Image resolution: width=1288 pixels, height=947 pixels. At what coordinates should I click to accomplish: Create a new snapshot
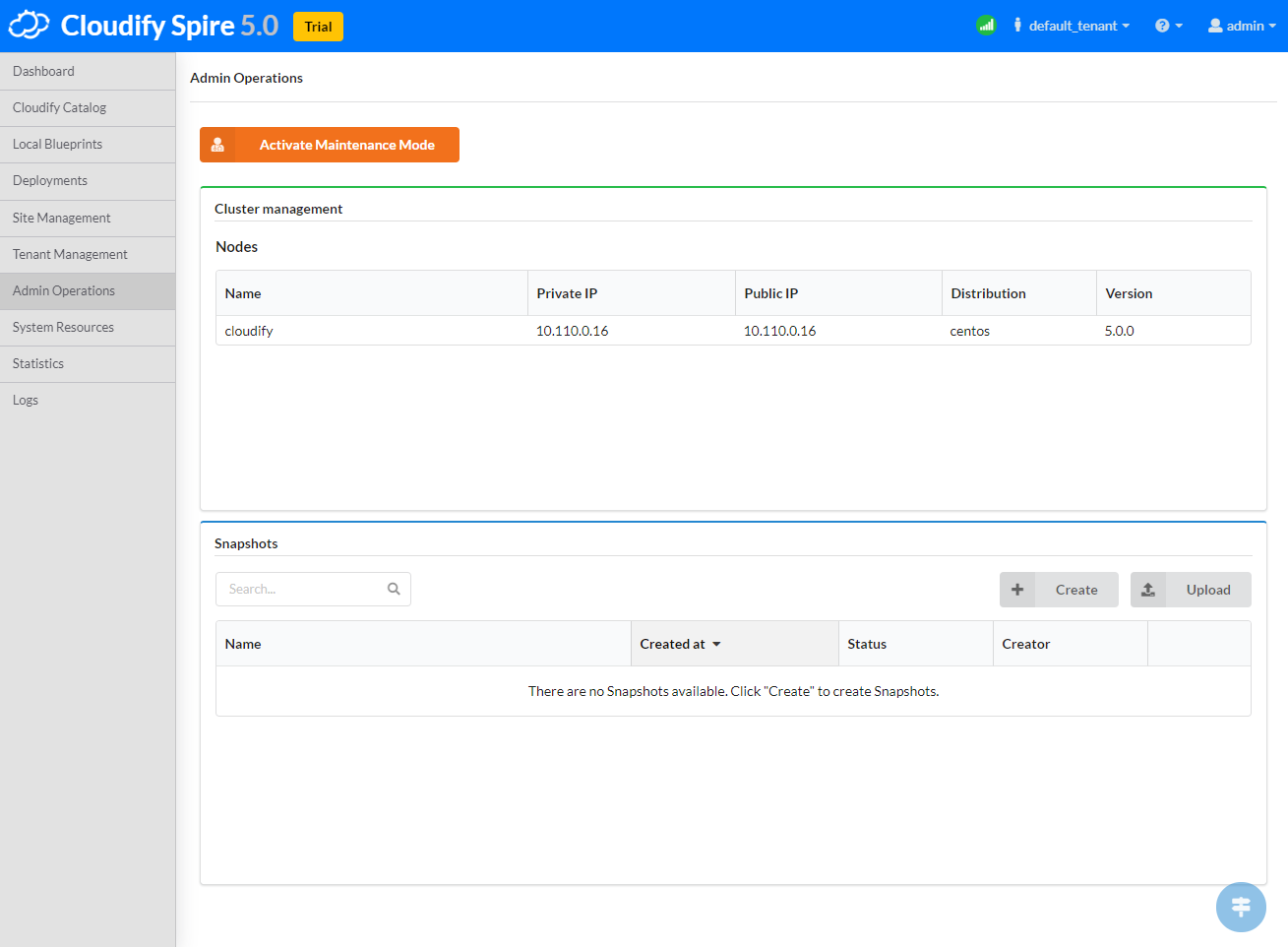pos(1059,590)
